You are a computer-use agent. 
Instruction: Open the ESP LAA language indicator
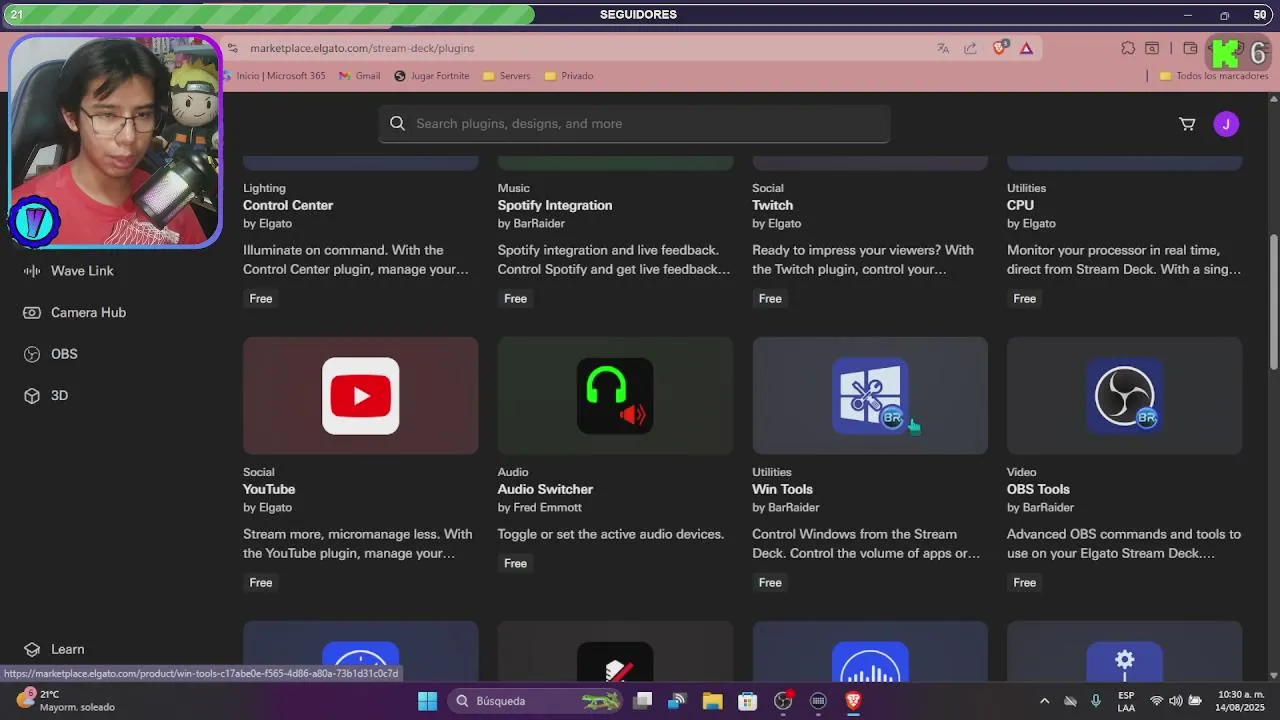coord(1126,701)
